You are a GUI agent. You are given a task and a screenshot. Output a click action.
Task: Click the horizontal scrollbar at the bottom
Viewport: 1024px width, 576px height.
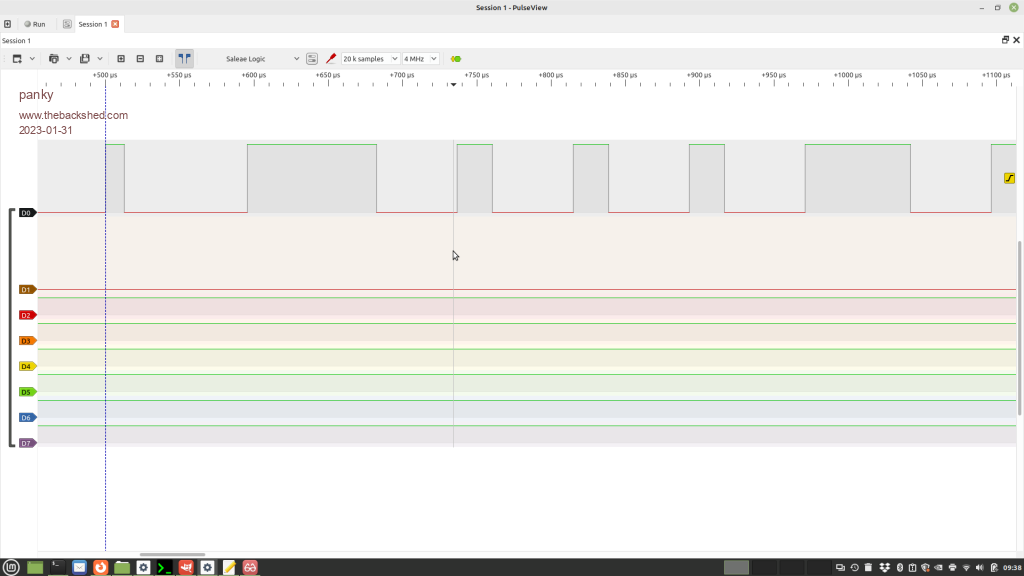pos(172,554)
